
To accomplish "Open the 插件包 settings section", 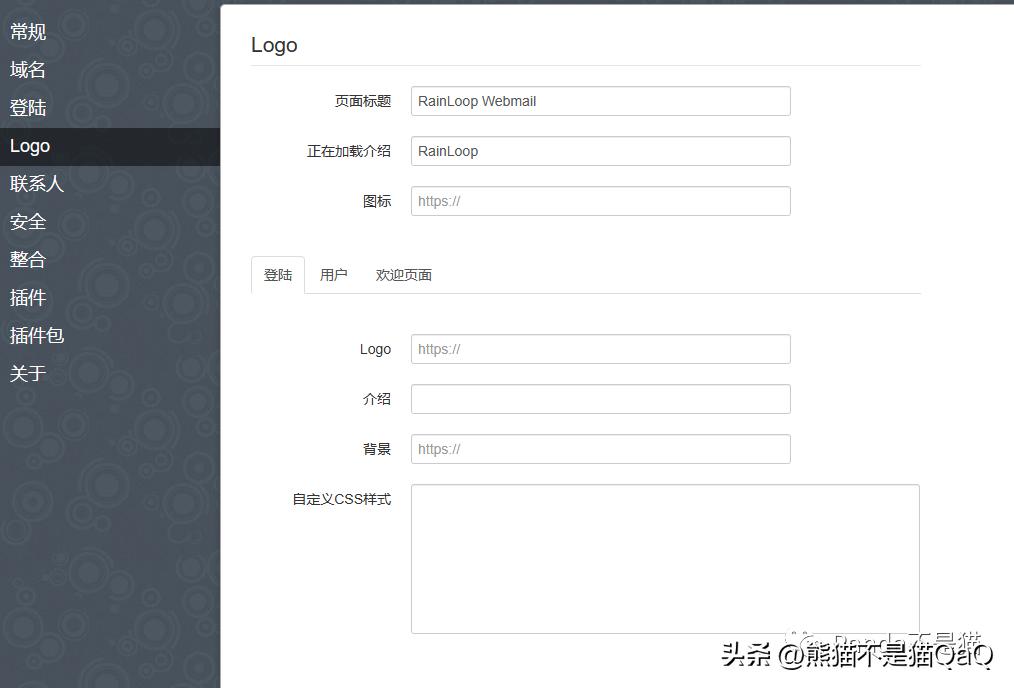I will point(36,335).
